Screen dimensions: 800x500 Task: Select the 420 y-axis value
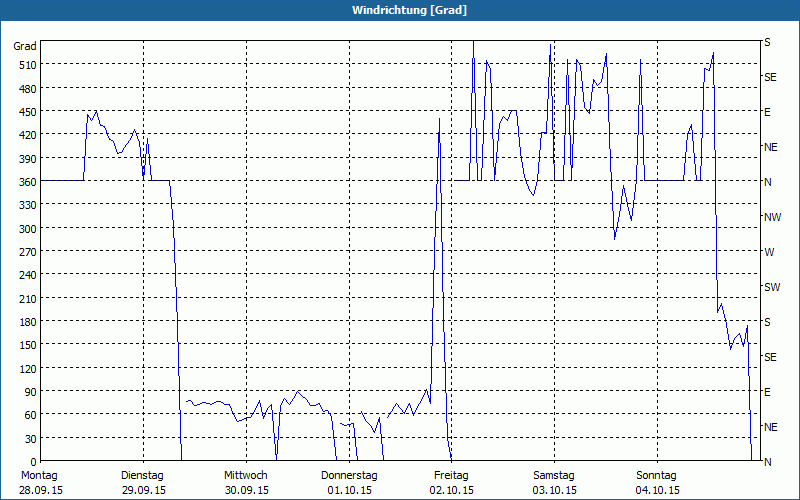click(x=28, y=135)
